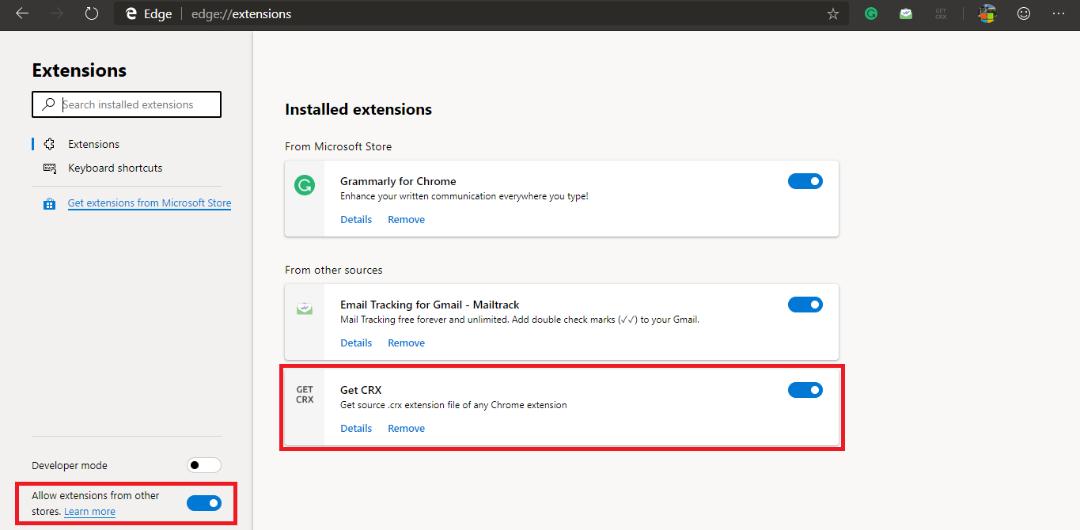Click the Installed extensions heading
The image size is (1080, 530).
click(x=358, y=110)
